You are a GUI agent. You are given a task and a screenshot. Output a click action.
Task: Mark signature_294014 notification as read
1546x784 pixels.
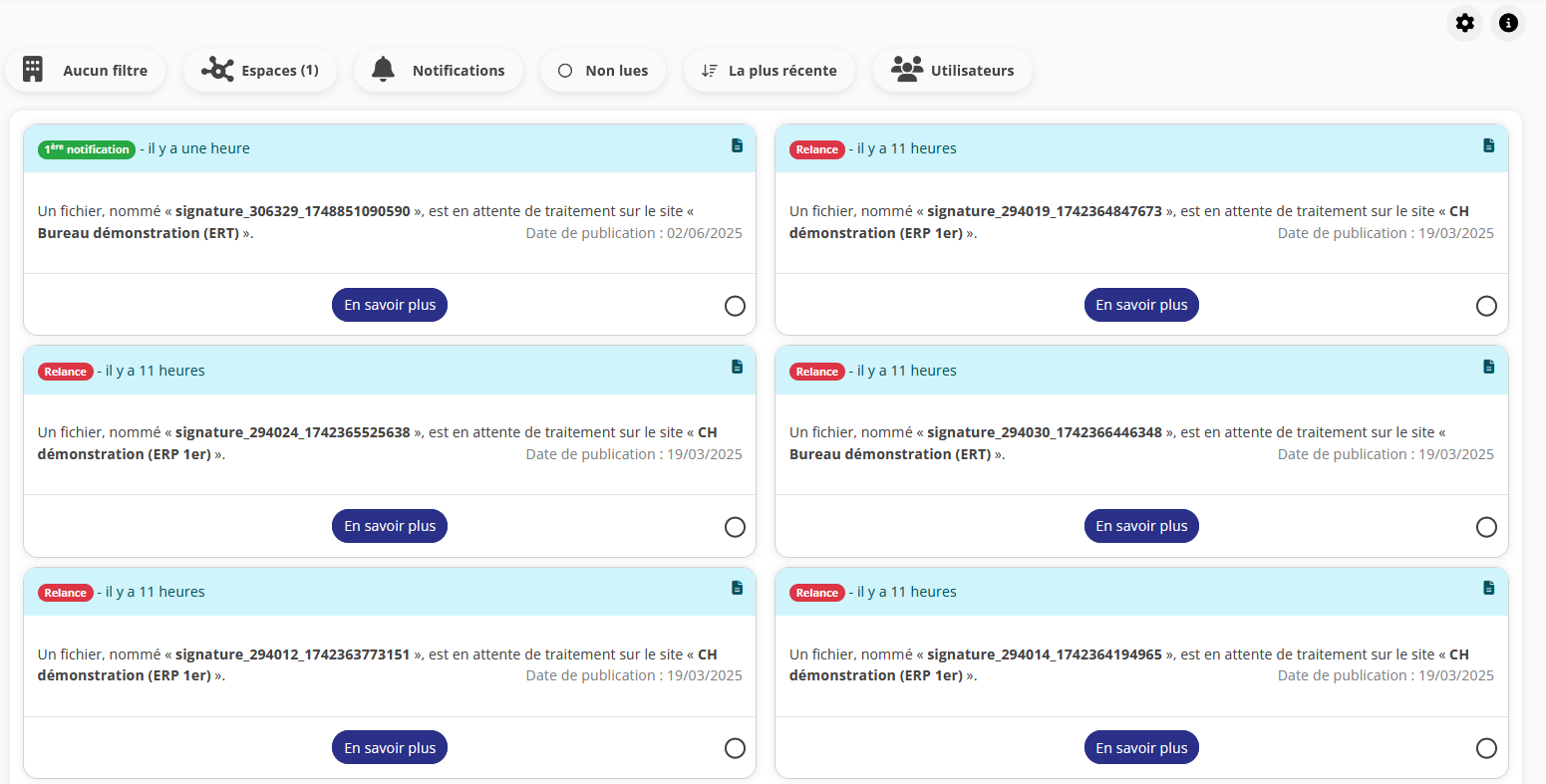pyautogui.click(x=1486, y=748)
